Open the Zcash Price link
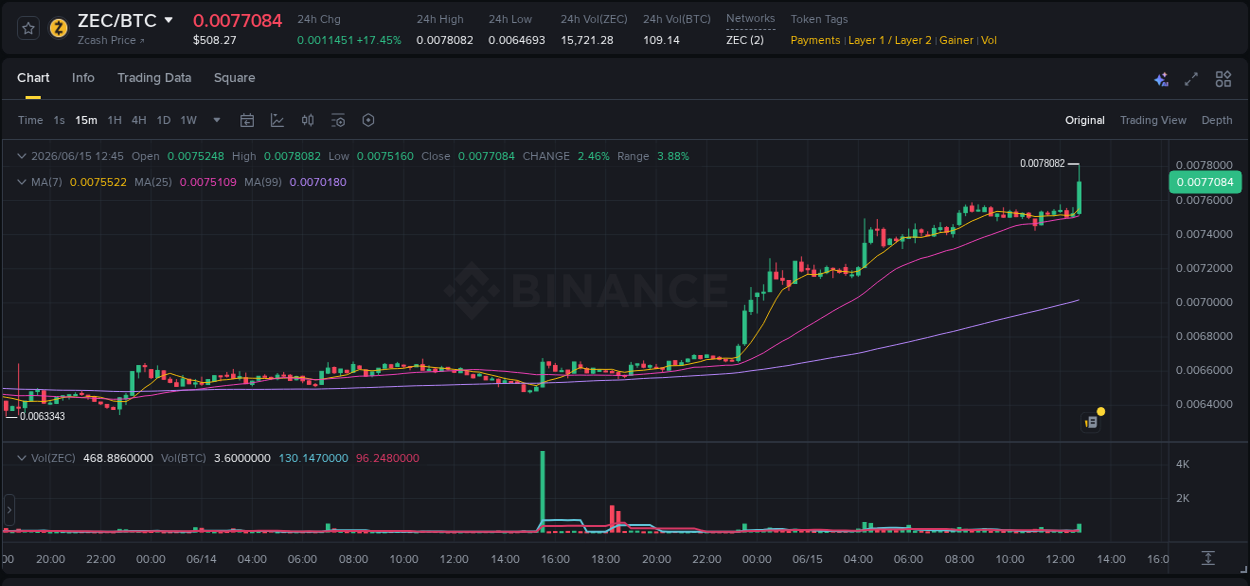Screen dimensions: 1250x586 [111, 40]
